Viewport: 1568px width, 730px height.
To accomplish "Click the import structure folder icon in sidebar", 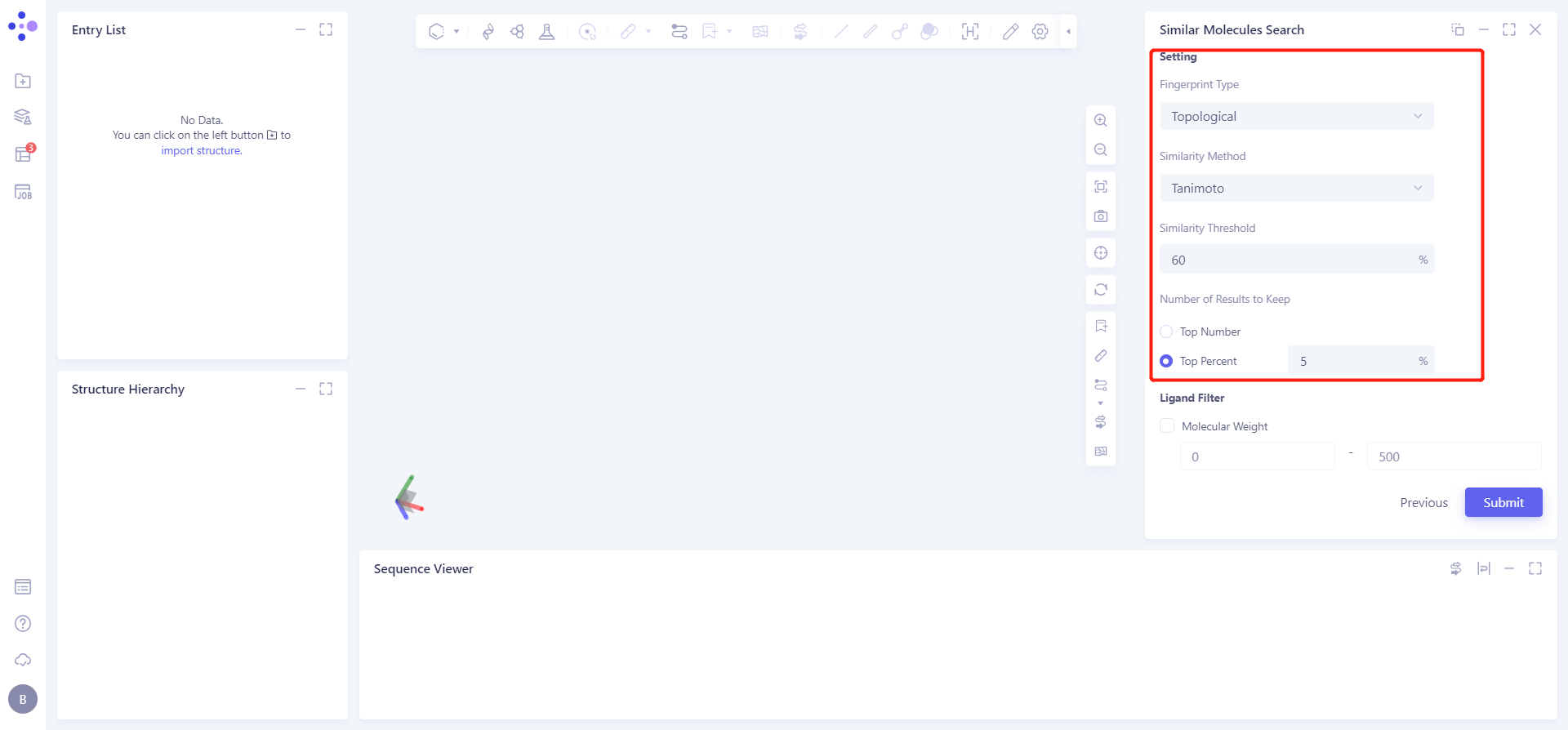I will (23, 81).
